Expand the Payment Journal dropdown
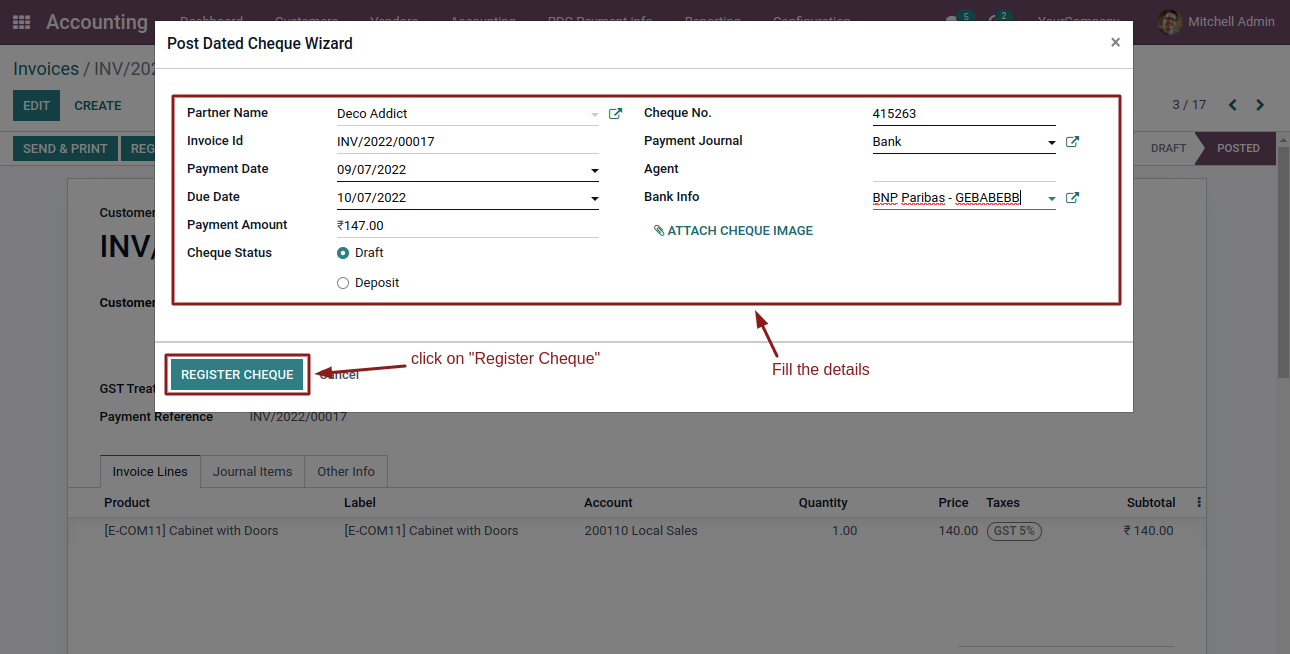Image resolution: width=1290 pixels, height=654 pixels. coord(1051,143)
